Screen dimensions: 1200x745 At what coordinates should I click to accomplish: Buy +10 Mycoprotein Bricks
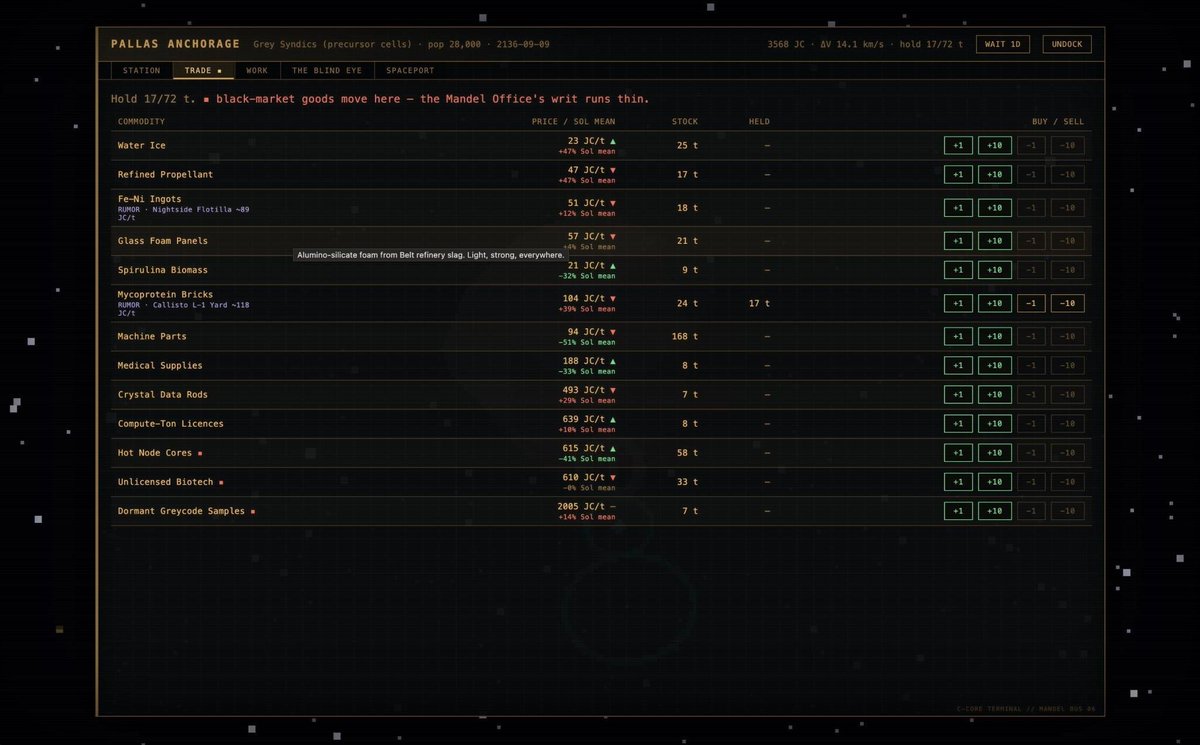[x=995, y=303]
